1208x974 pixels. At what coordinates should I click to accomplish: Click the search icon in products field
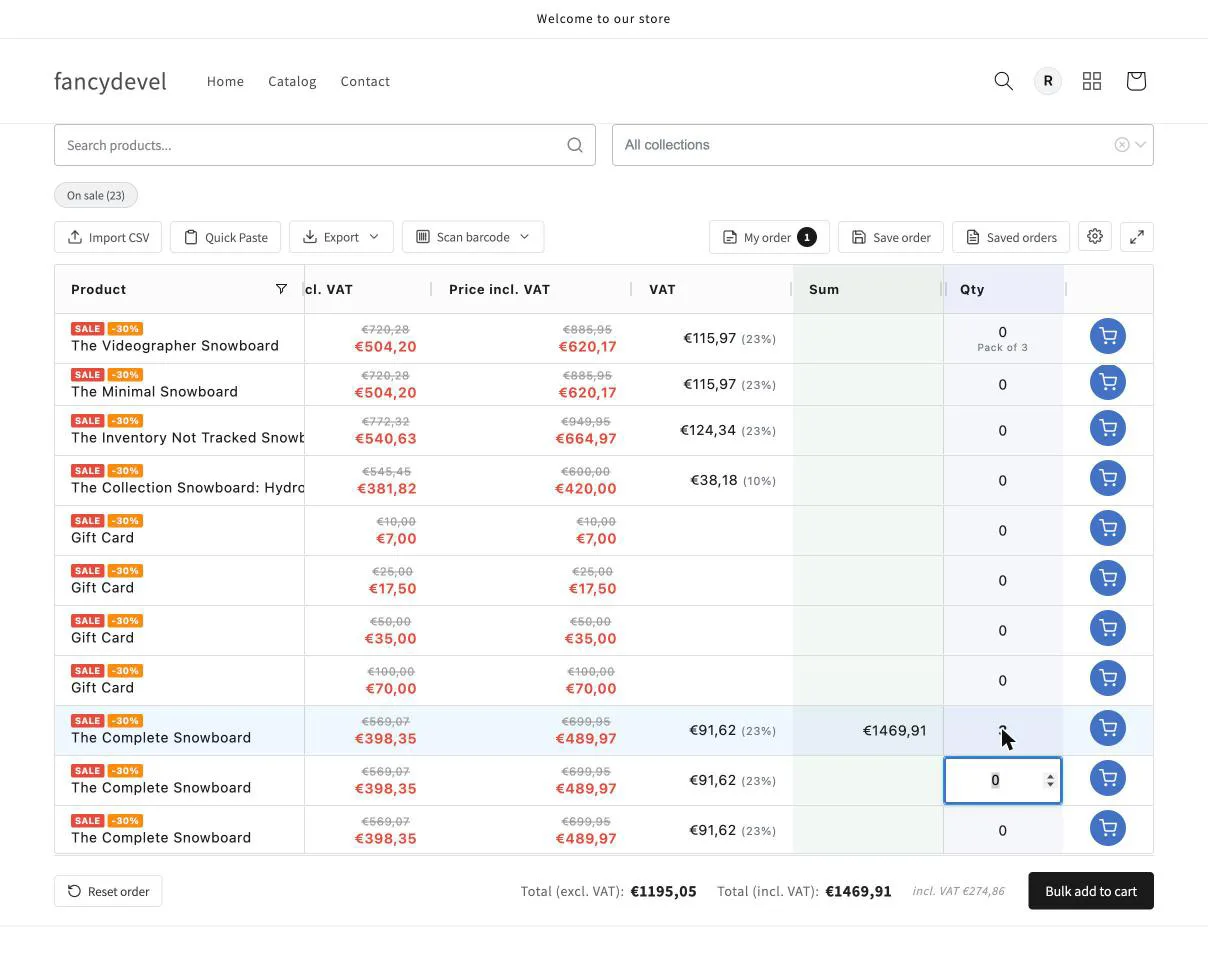[575, 145]
